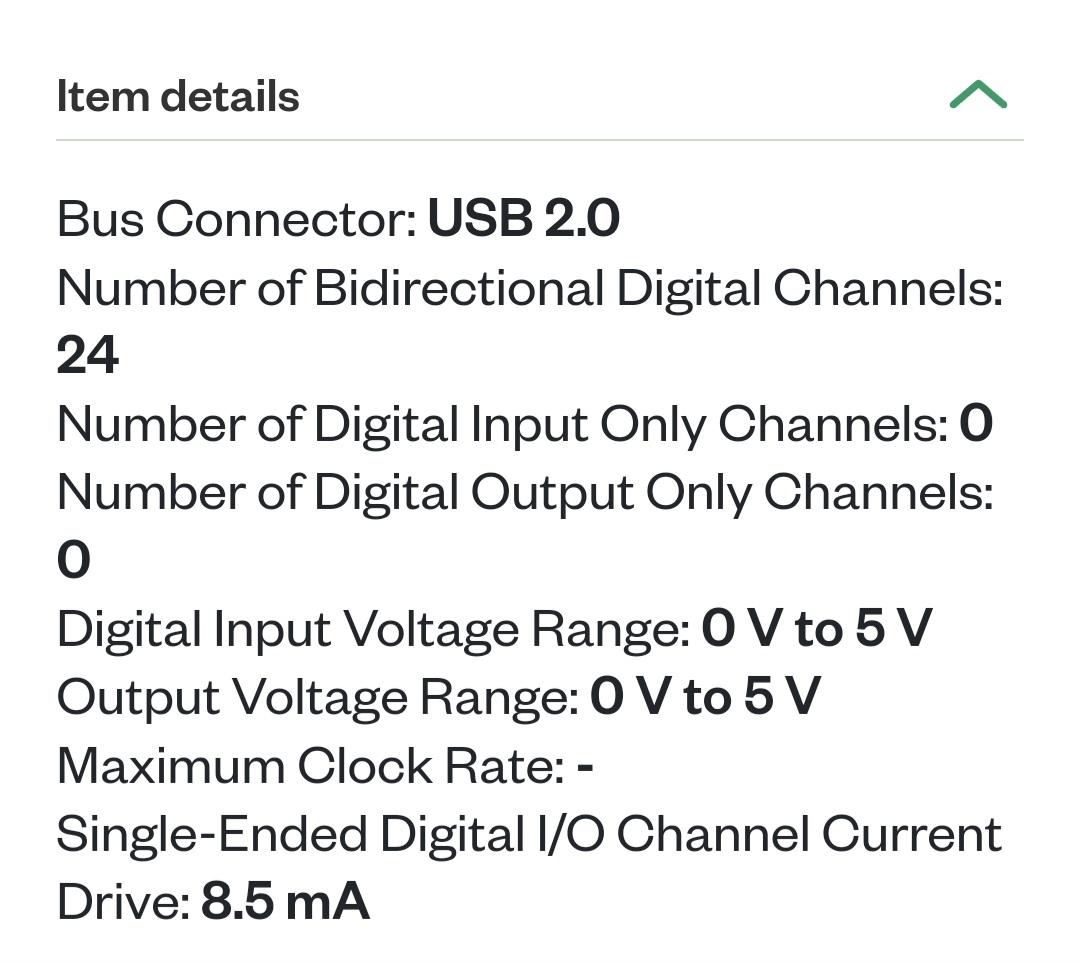Image resolution: width=1080 pixels, height=963 pixels.
Task: Click the Item details heading
Action: point(178,96)
